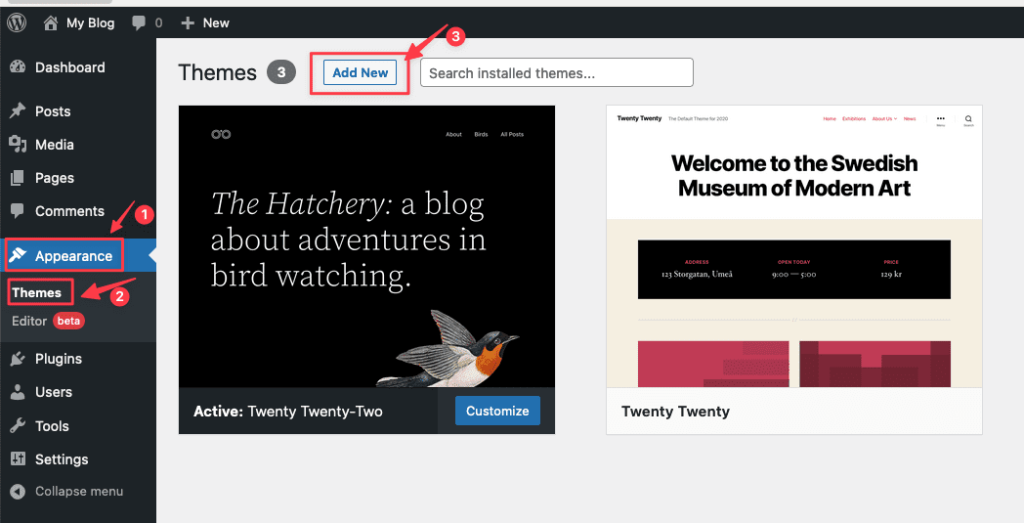Image resolution: width=1024 pixels, height=523 pixels.
Task: Click the Plugins plug icon
Action: click(x=17, y=359)
